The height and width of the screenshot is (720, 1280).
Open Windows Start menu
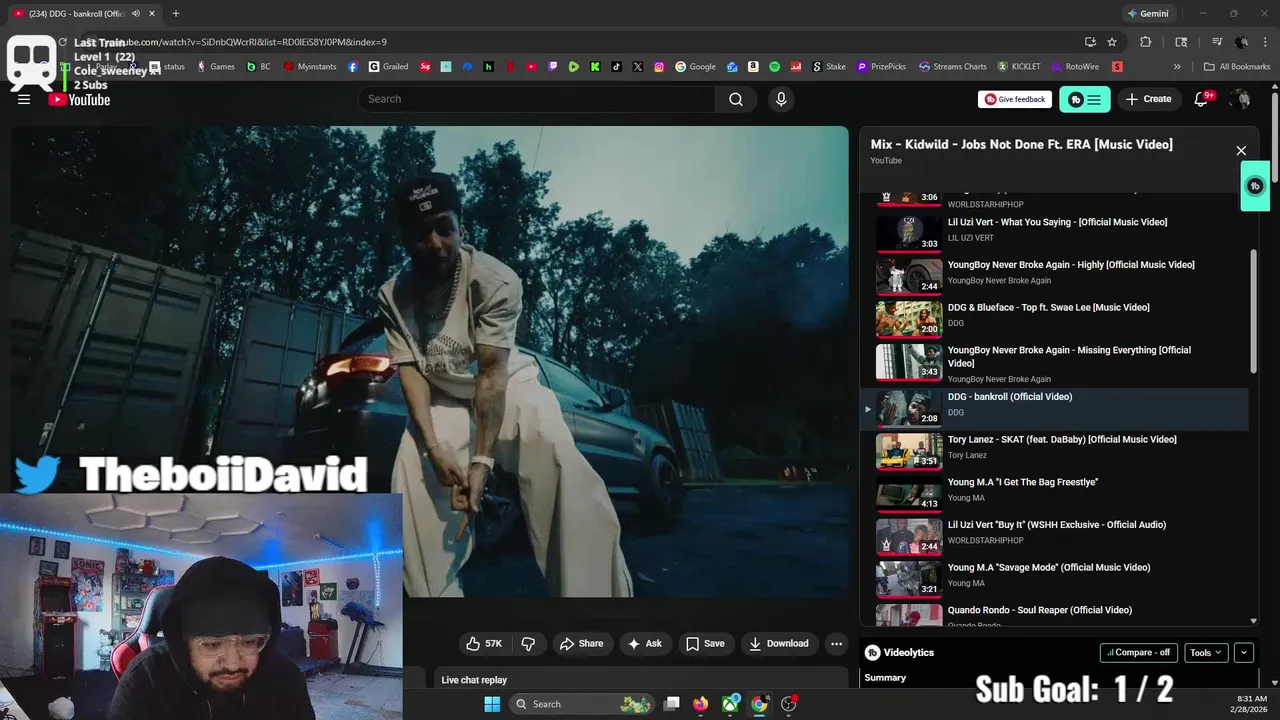492,704
